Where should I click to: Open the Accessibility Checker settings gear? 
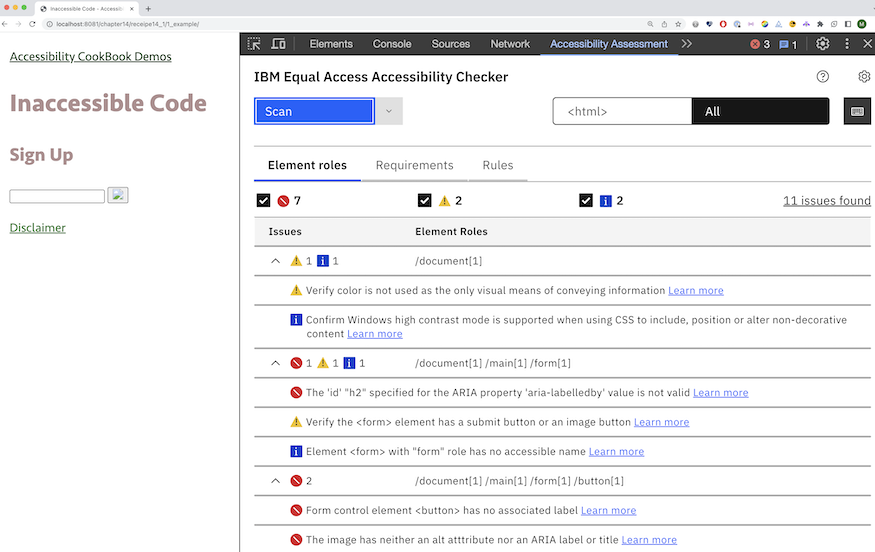[x=864, y=76]
